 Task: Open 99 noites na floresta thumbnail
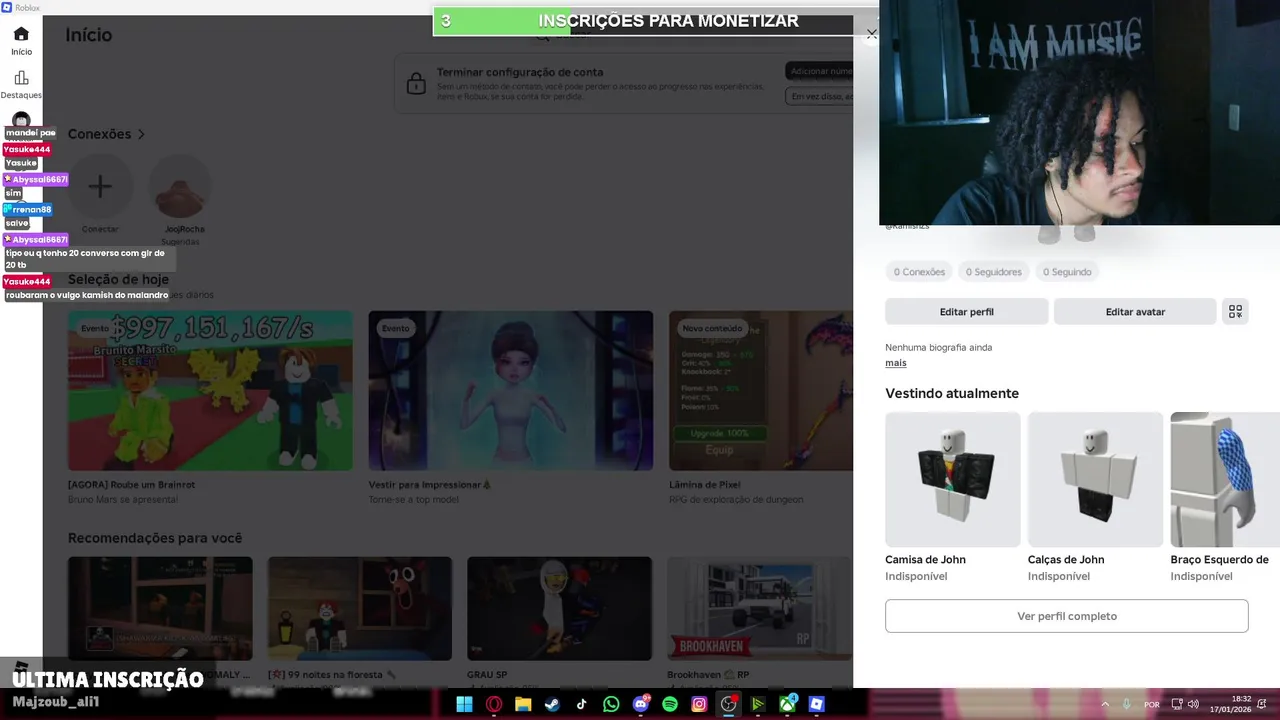point(360,608)
